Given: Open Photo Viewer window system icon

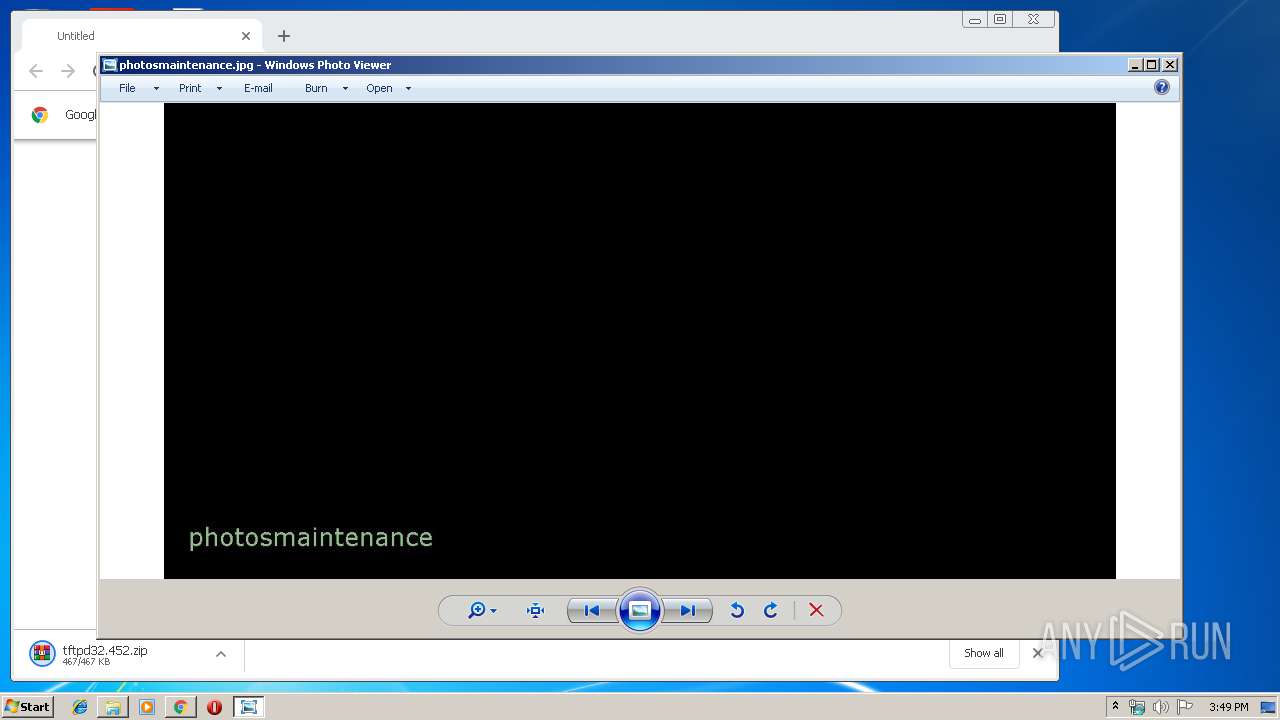Looking at the screenshot, I should pos(110,65).
